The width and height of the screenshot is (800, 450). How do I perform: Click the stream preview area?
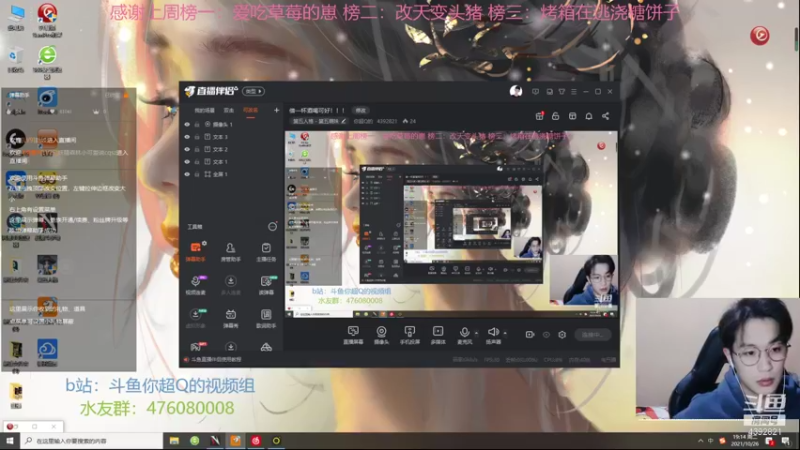pyautogui.click(x=451, y=224)
